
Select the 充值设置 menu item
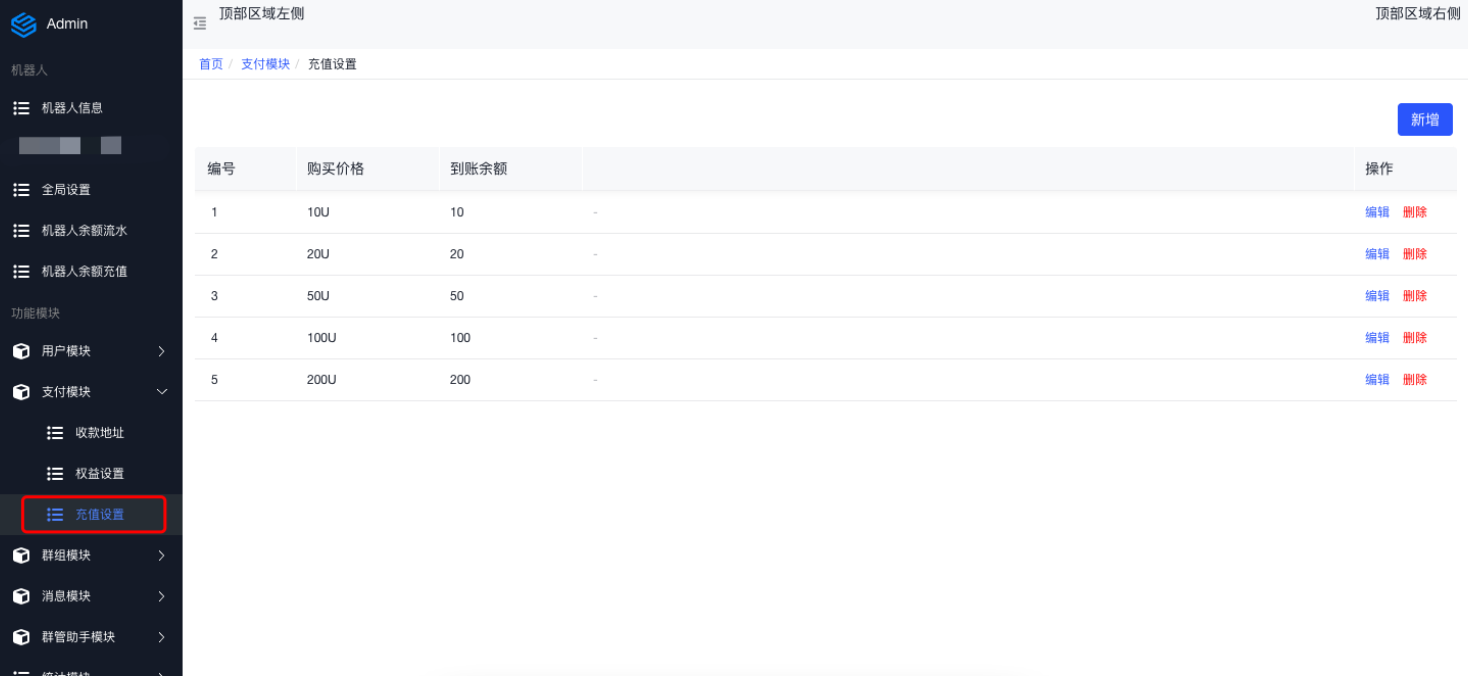(99, 515)
